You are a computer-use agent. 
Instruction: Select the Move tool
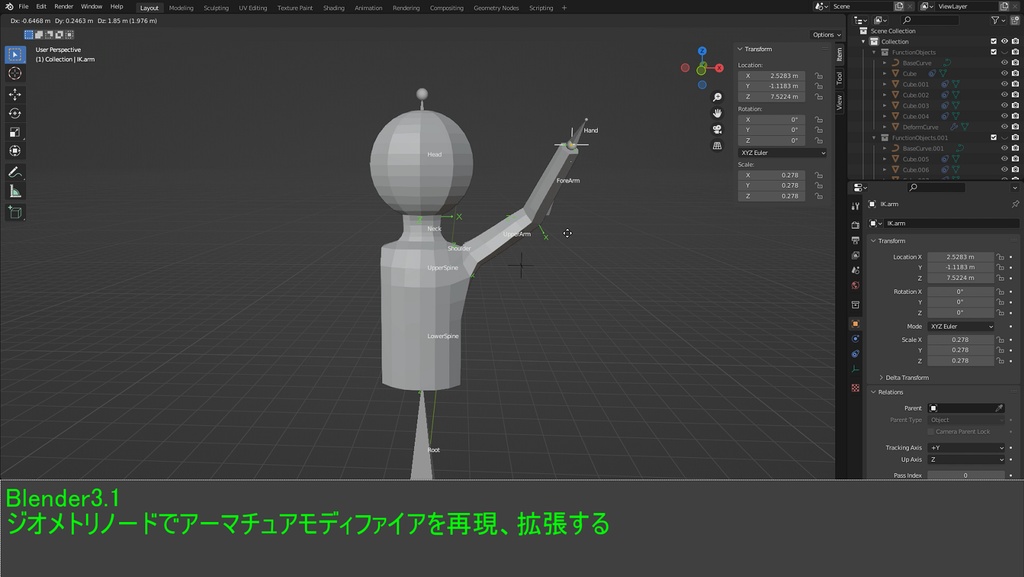tap(15, 95)
